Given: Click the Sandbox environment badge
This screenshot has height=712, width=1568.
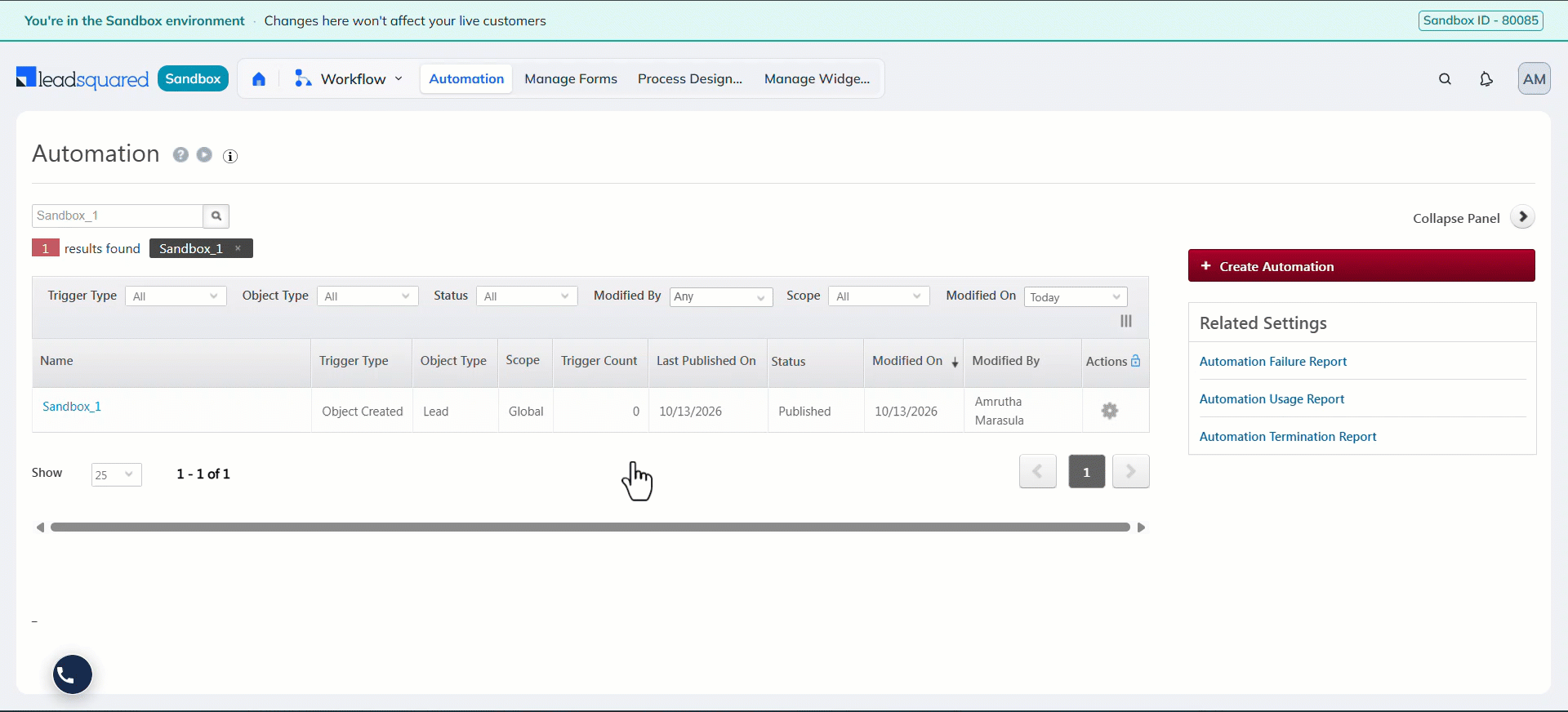Looking at the screenshot, I should [193, 78].
